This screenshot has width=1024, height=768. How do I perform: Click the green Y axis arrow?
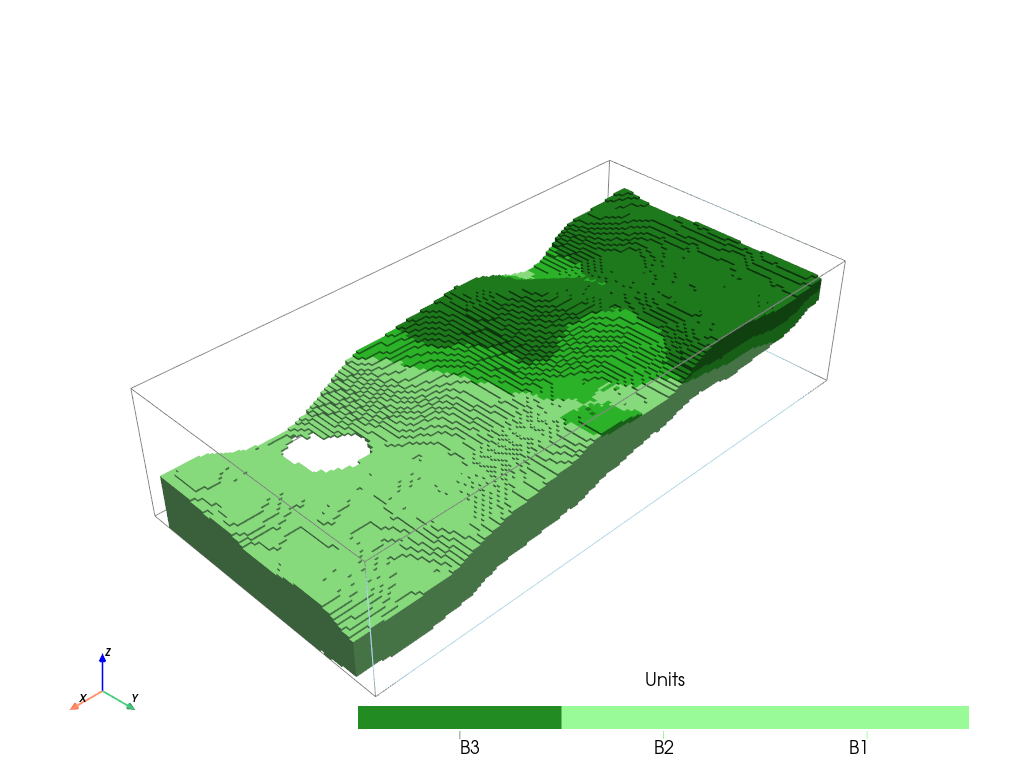point(120,700)
